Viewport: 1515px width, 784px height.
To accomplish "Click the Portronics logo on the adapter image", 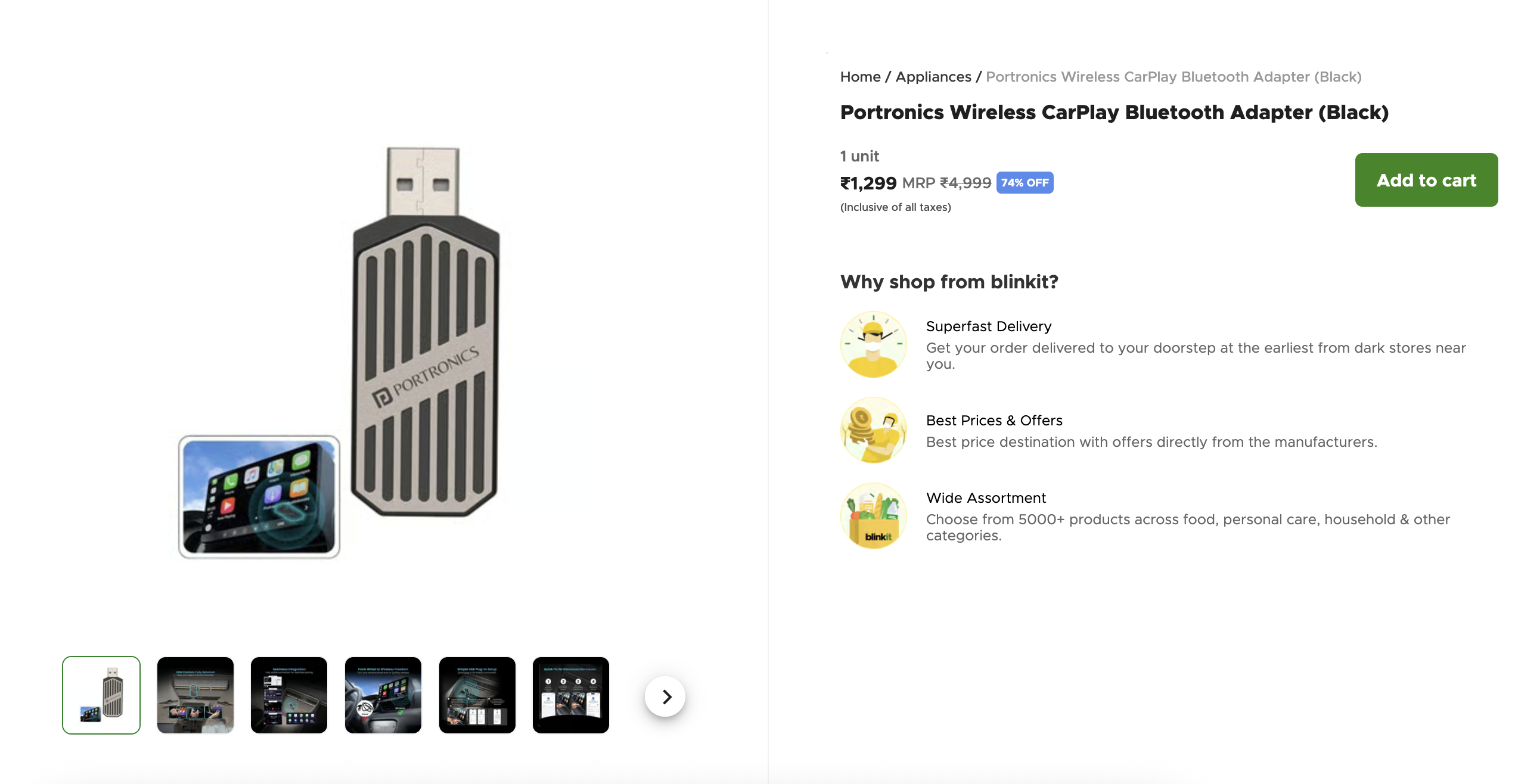I will pos(426,377).
